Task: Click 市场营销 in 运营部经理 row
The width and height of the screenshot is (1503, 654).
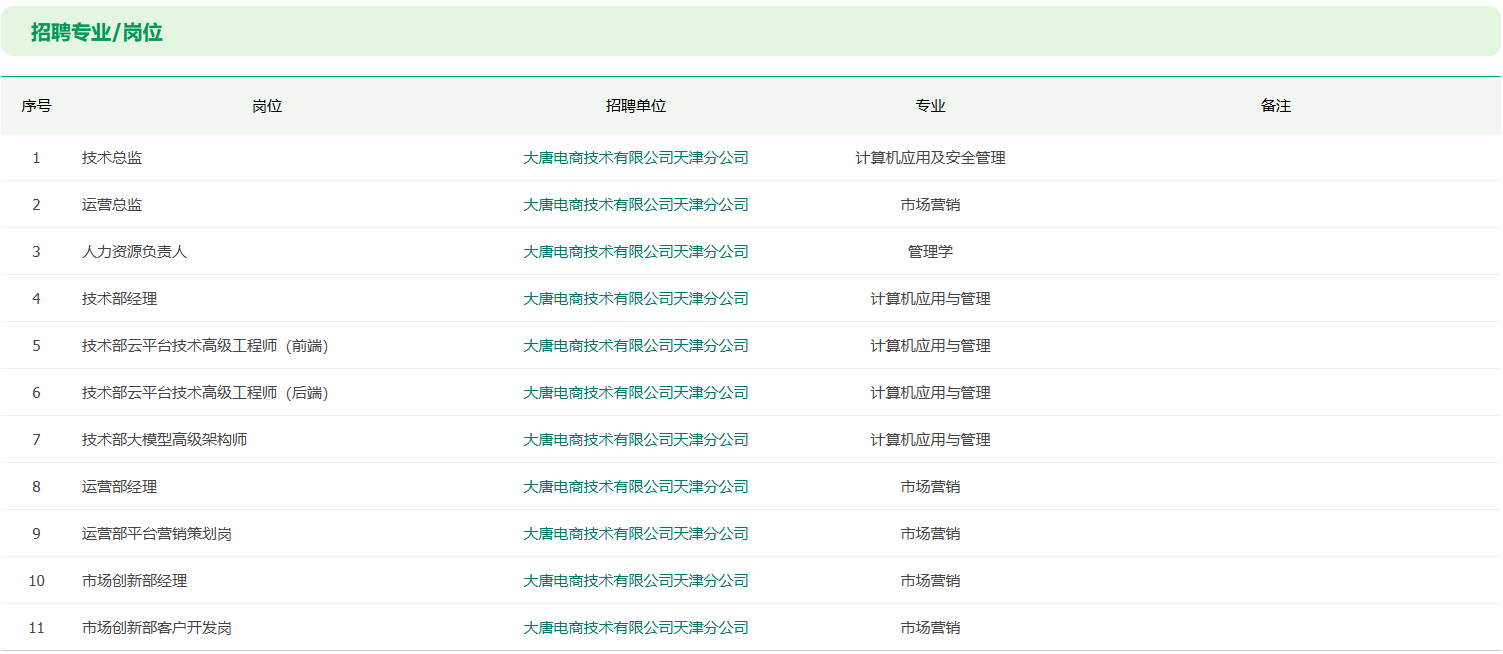Action: [x=931, y=487]
